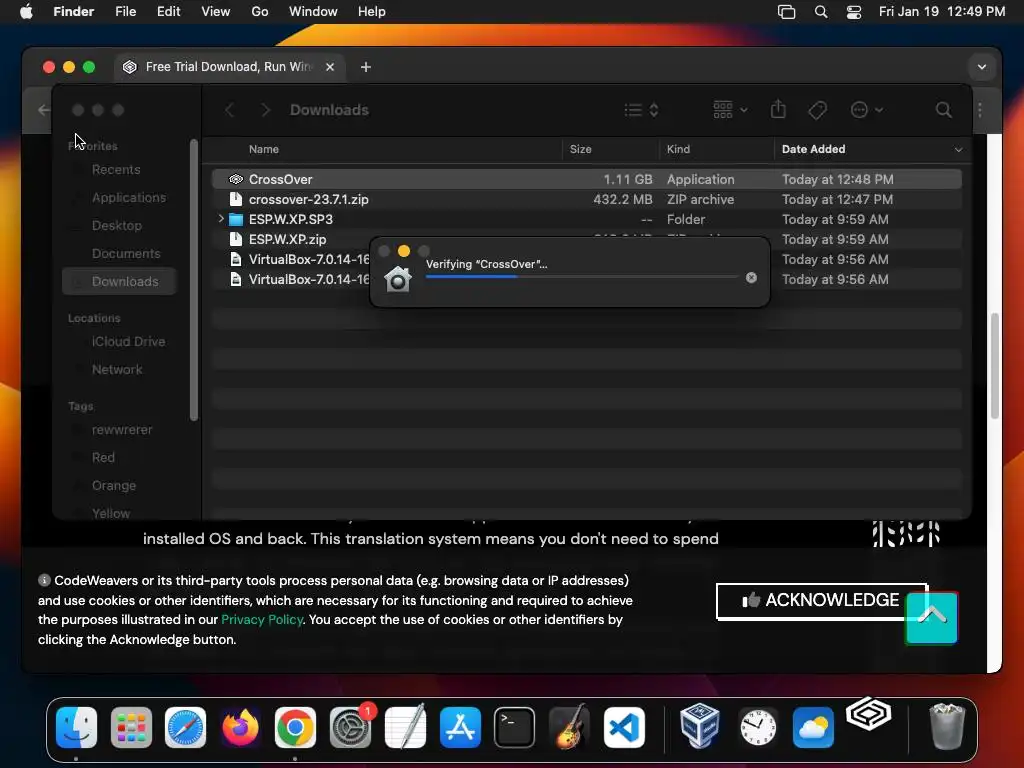Open Safari in the Dock

tap(185, 727)
